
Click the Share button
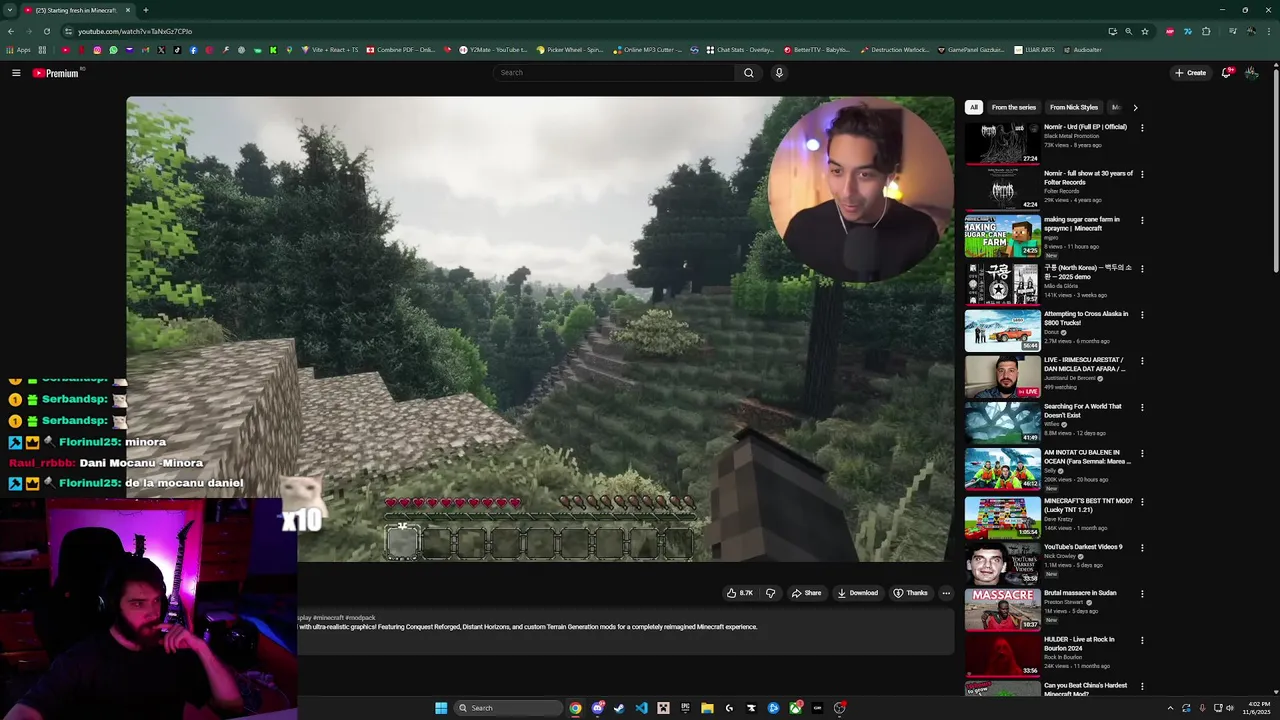point(806,593)
